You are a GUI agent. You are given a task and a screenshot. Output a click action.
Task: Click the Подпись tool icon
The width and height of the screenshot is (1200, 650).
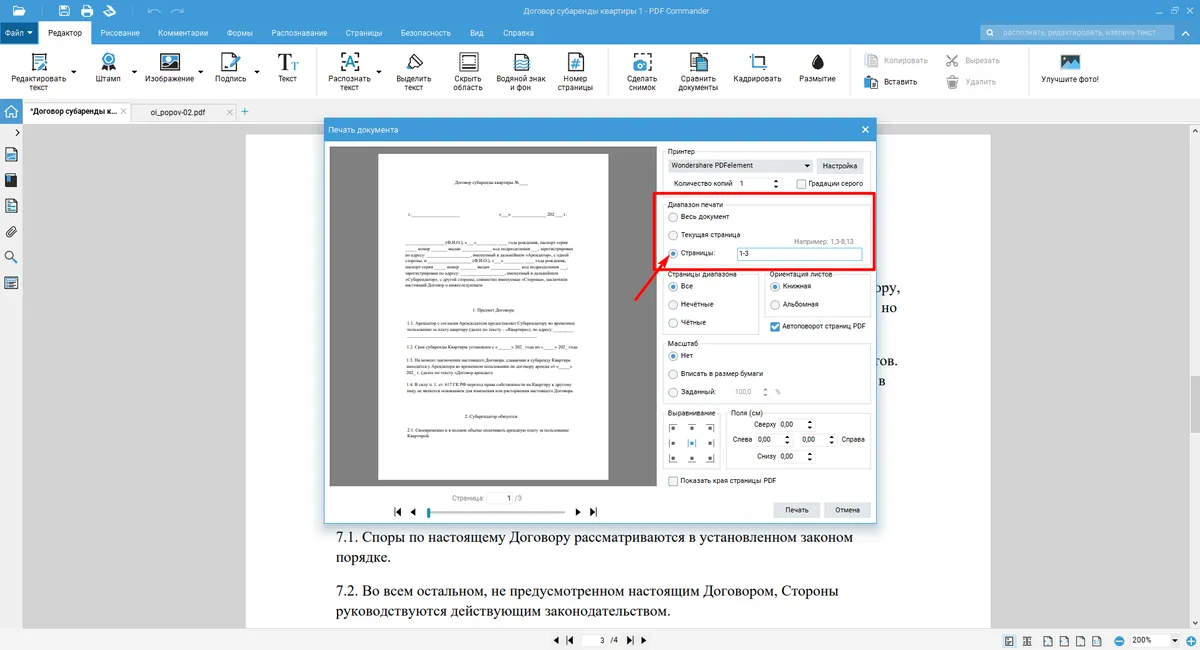tap(230, 62)
